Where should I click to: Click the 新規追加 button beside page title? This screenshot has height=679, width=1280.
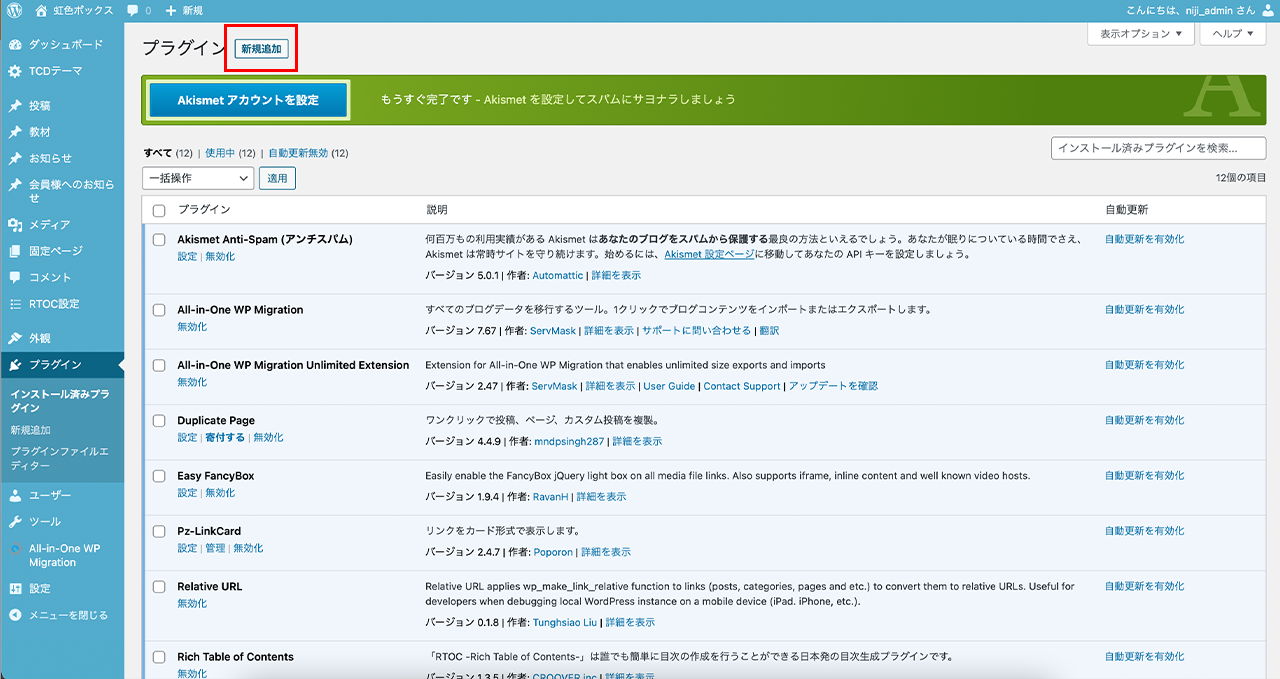click(262, 49)
